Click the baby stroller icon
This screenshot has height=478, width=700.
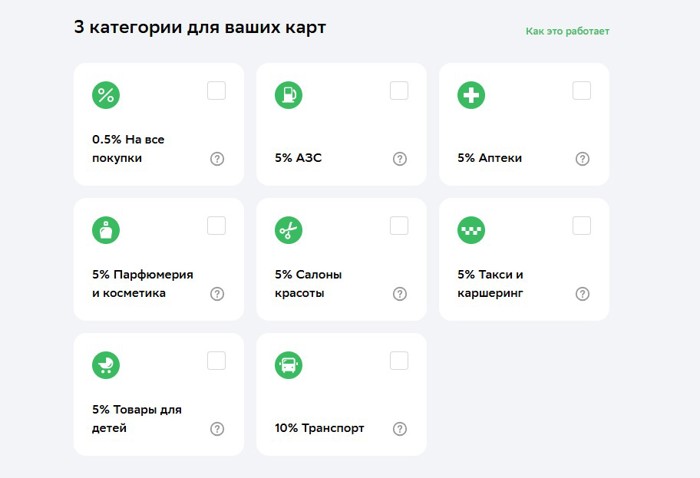pos(106,365)
